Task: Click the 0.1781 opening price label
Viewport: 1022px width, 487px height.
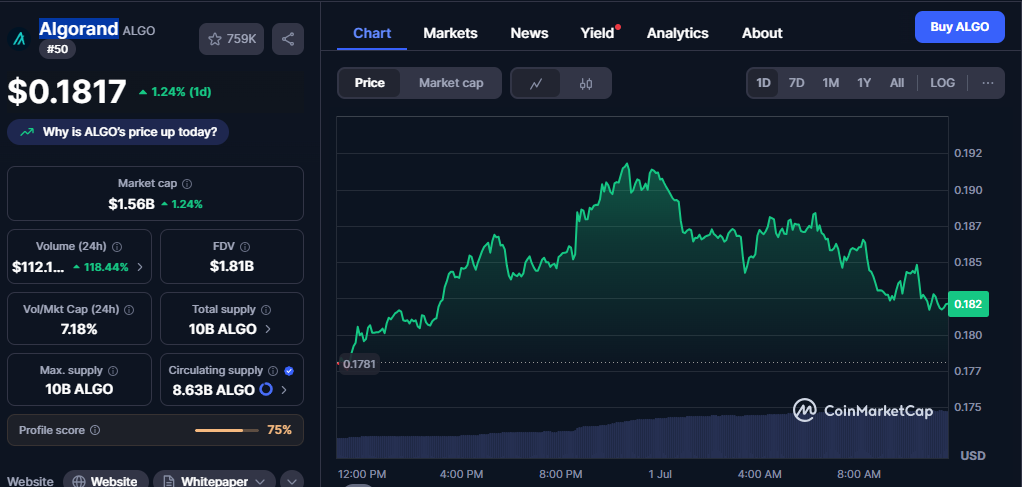Action: tap(359, 364)
